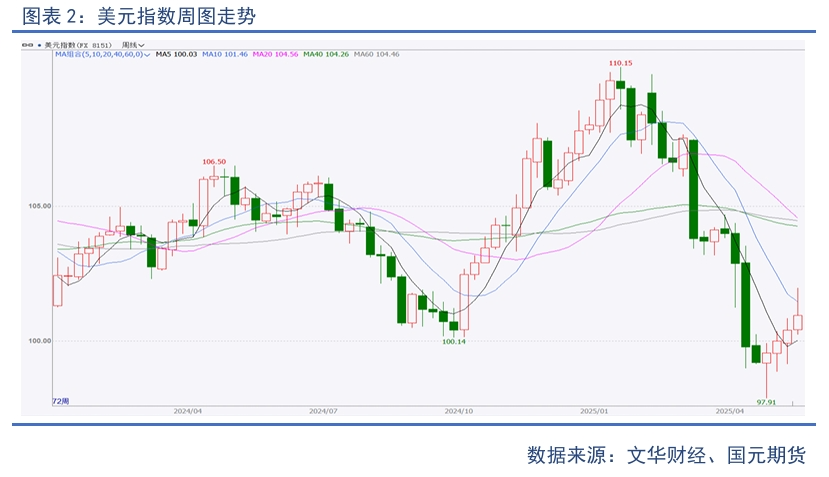
Task: Click the MA5 100.03 indicator label
Action: click(x=177, y=54)
